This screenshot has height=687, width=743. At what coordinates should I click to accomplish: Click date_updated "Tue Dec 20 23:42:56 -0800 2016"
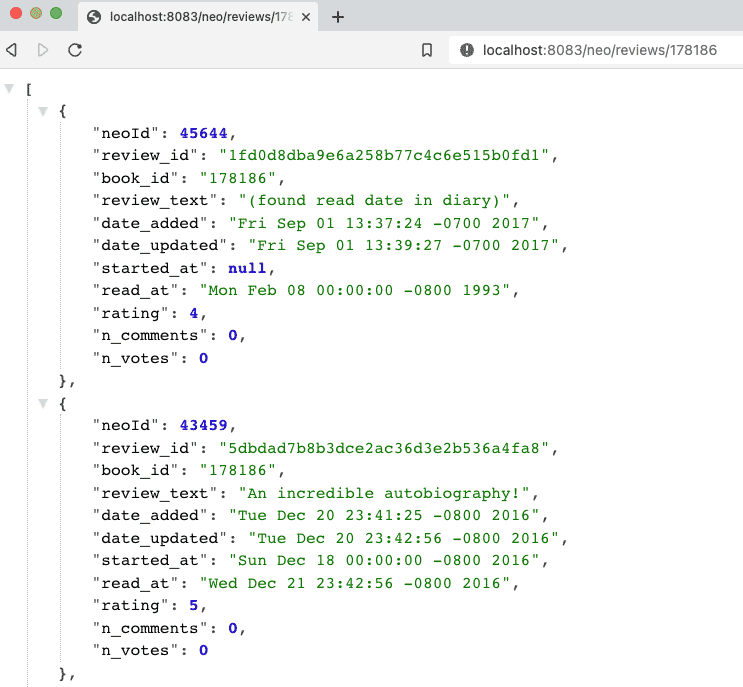point(403,538)
